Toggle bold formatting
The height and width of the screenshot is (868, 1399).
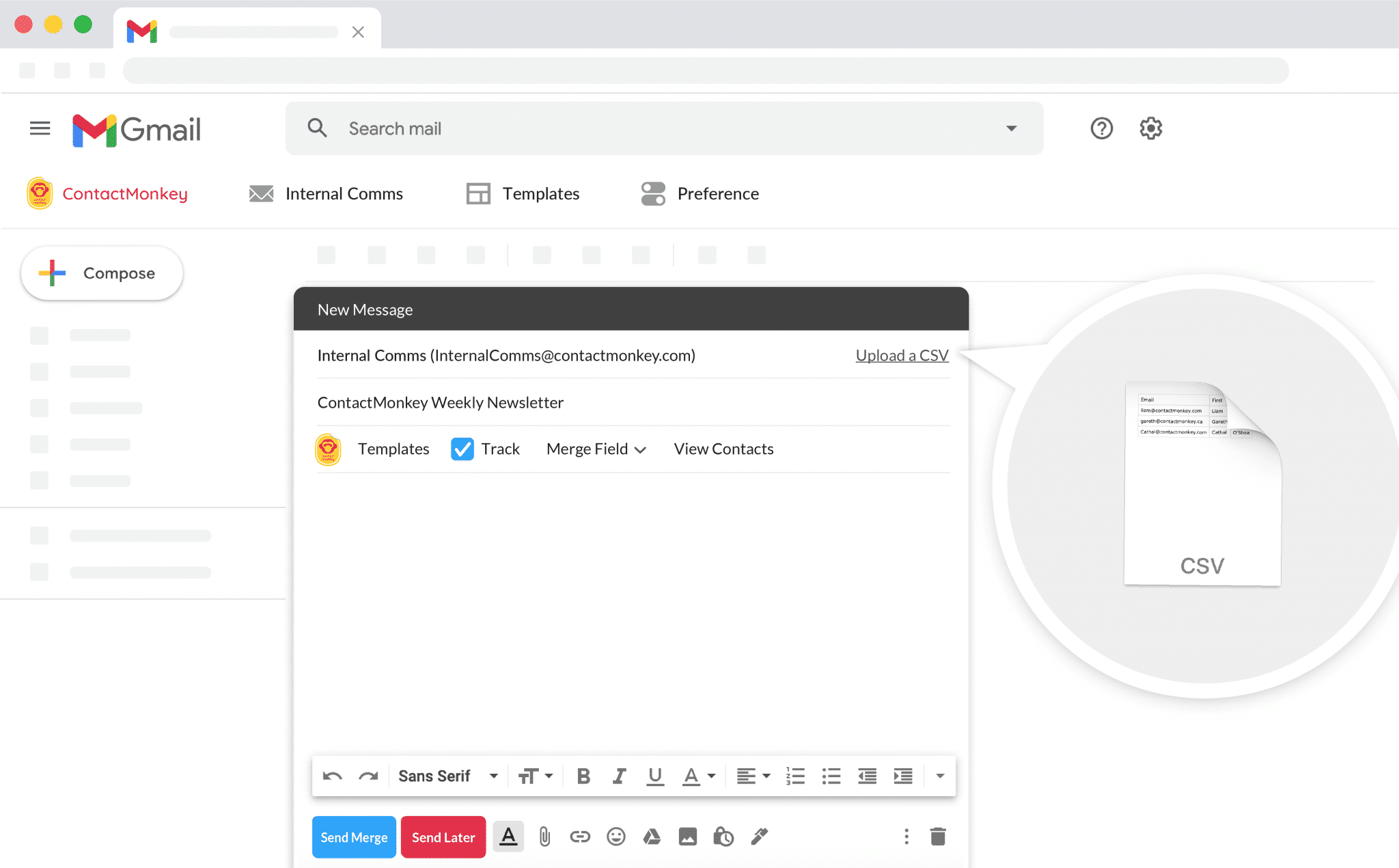(x=583, y=776)
